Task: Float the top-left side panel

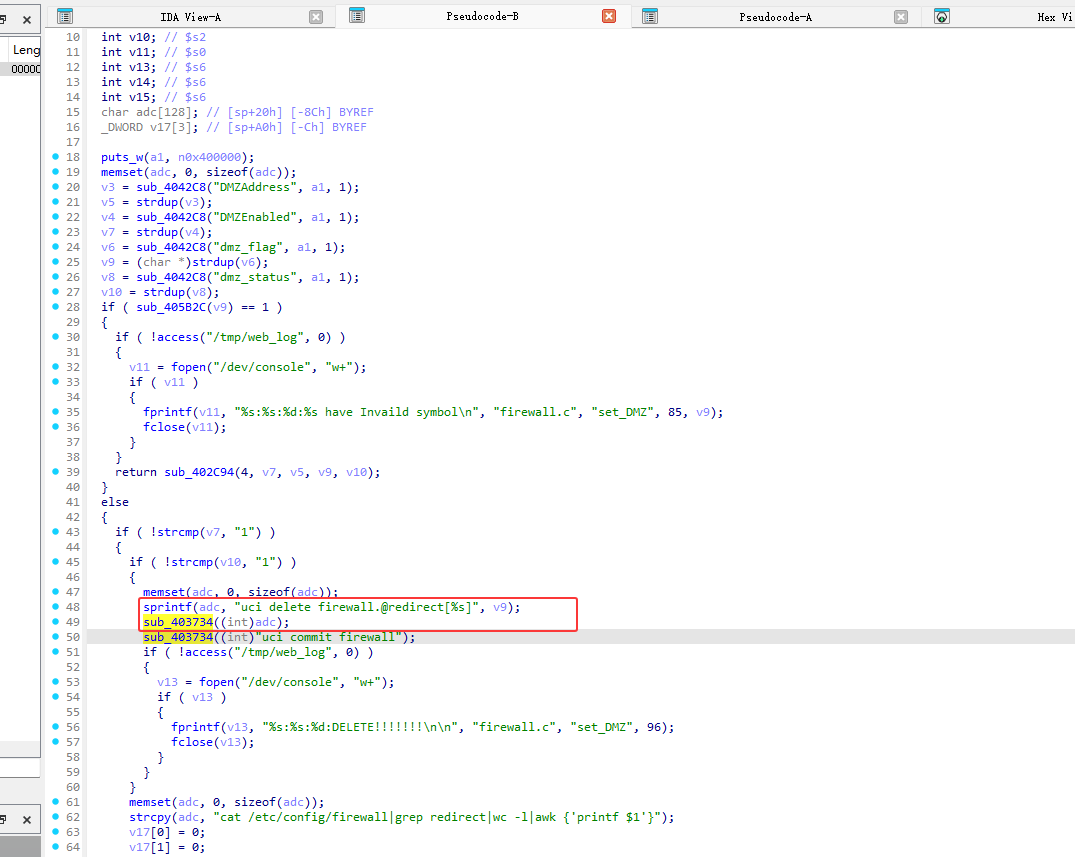Action: (x=4, y=17)
